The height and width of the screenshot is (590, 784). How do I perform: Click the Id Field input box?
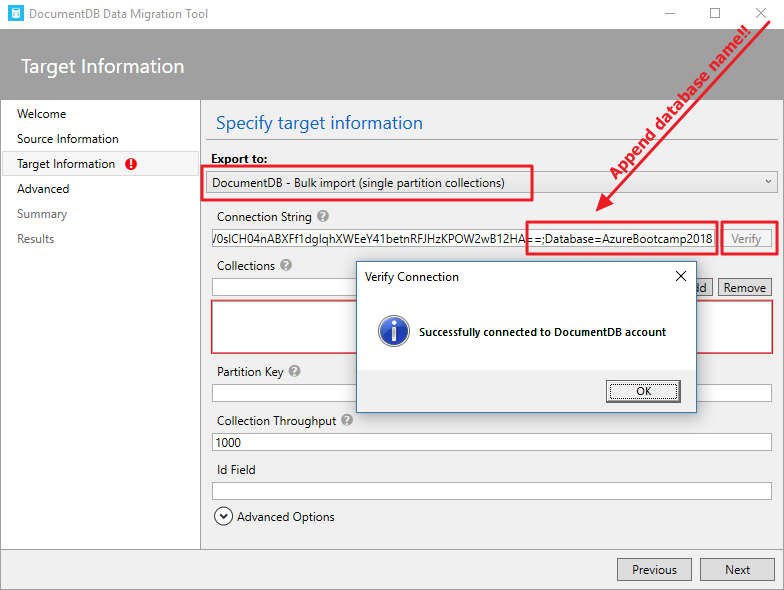[x=492, y=491]
